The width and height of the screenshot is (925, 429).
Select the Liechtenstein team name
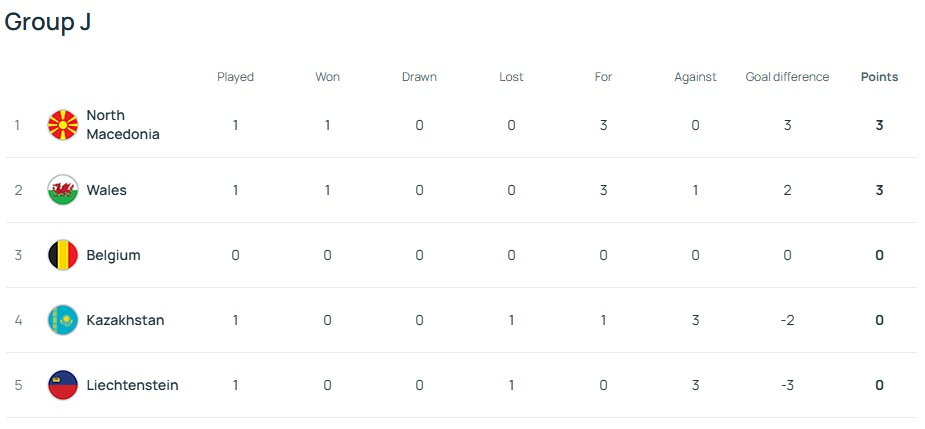pyautogui.click(x=132, y=385)
